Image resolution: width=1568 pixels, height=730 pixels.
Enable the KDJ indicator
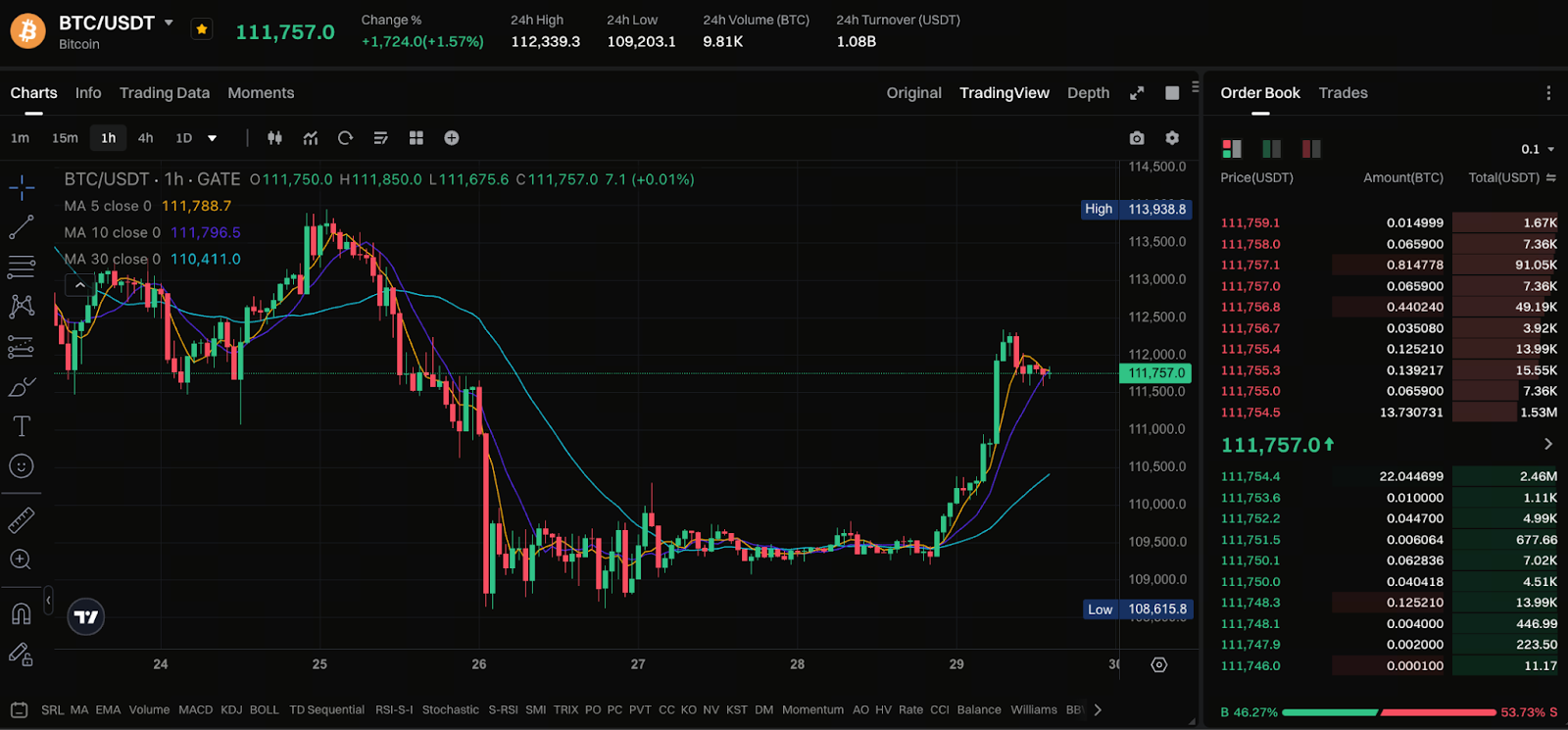(231, 709)
